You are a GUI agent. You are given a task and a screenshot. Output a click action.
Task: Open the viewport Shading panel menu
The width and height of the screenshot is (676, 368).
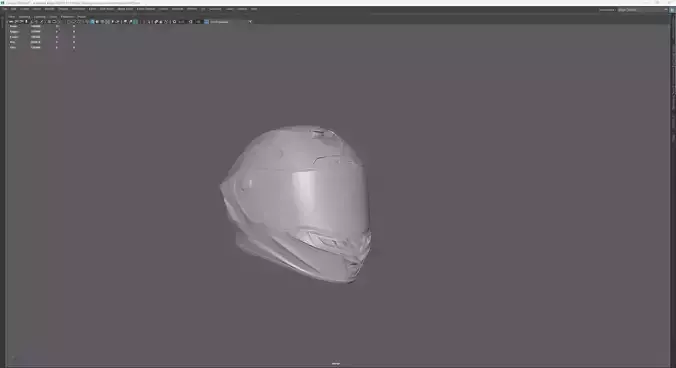tap(24, 16)
